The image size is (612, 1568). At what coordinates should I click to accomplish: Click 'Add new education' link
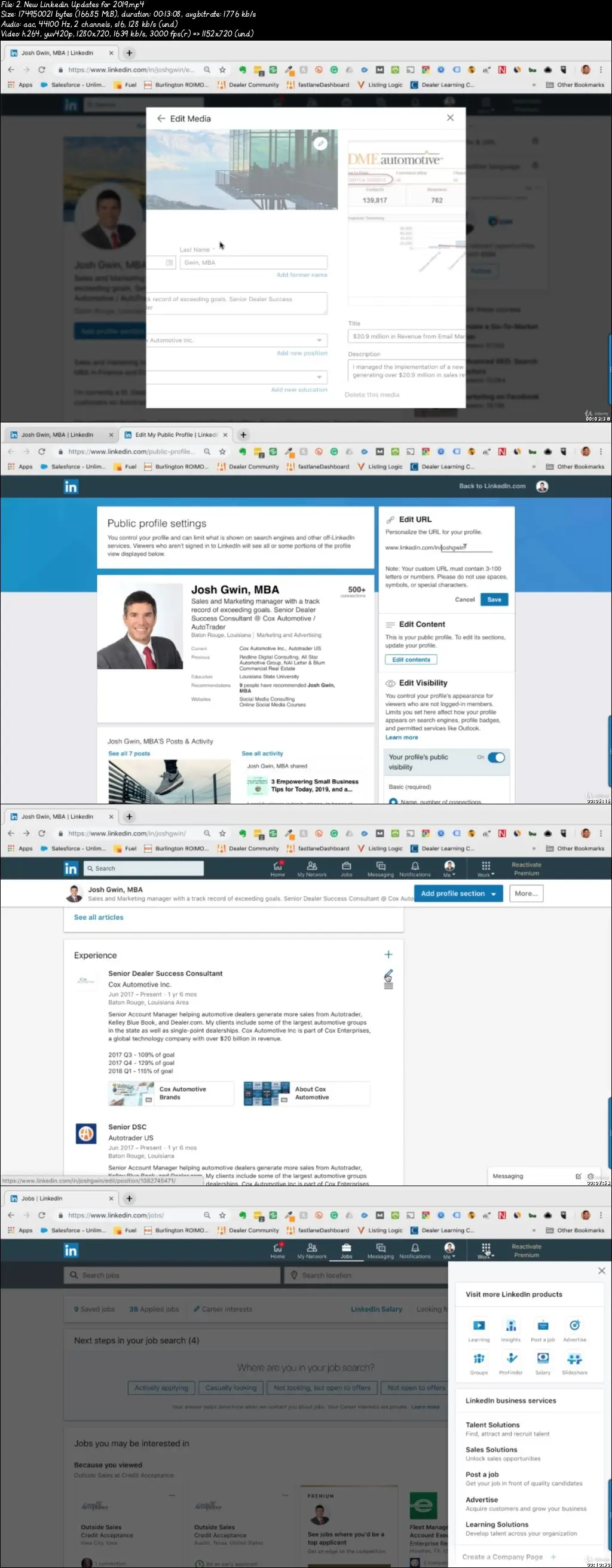299,390
